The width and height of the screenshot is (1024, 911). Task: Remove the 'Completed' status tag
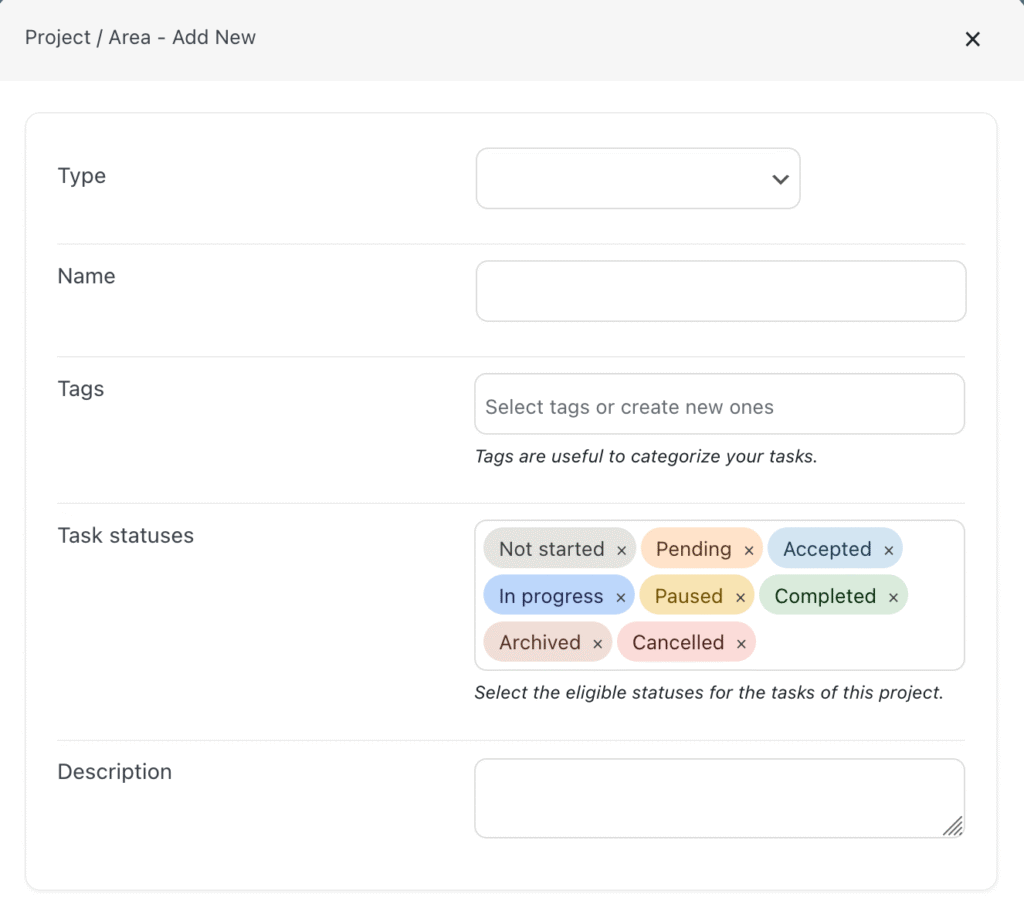click(x=893, y=598)
